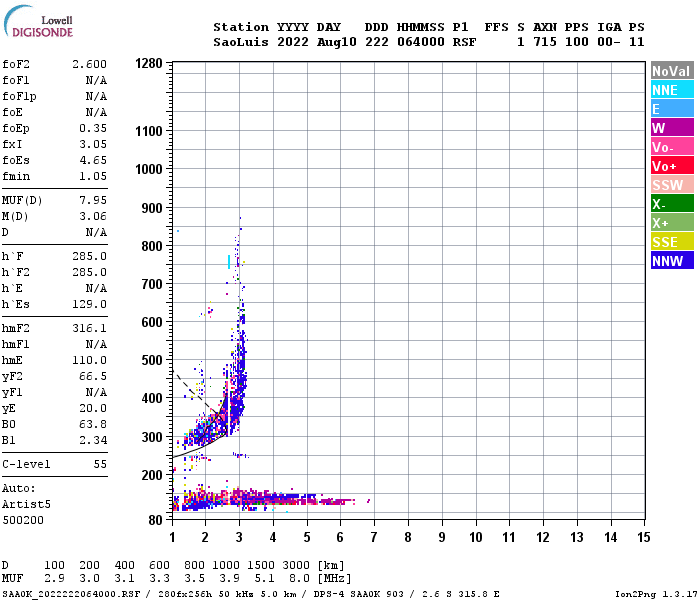This screenshot has height=600, width=700.
Task: Select the NoVal legend swatch
Action: [672, 71]
